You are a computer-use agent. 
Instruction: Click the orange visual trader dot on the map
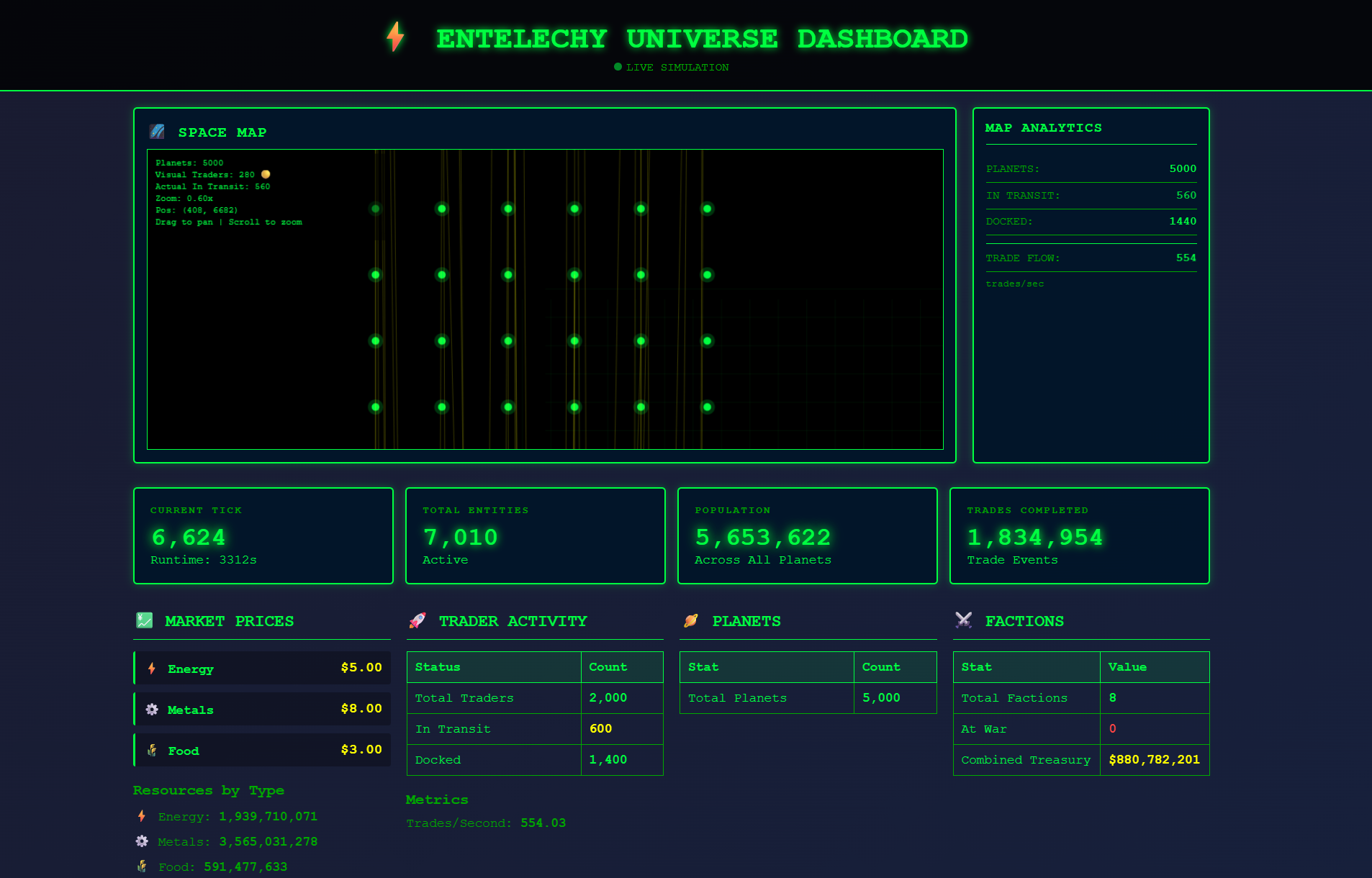coord(265,174)
